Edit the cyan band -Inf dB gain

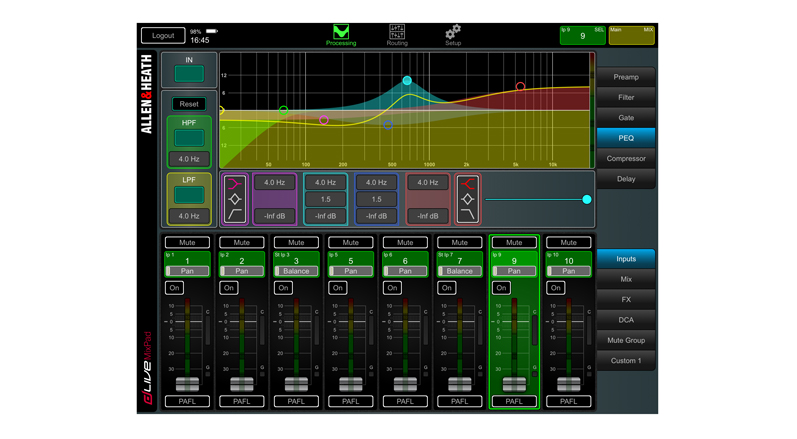pos(325,216)
